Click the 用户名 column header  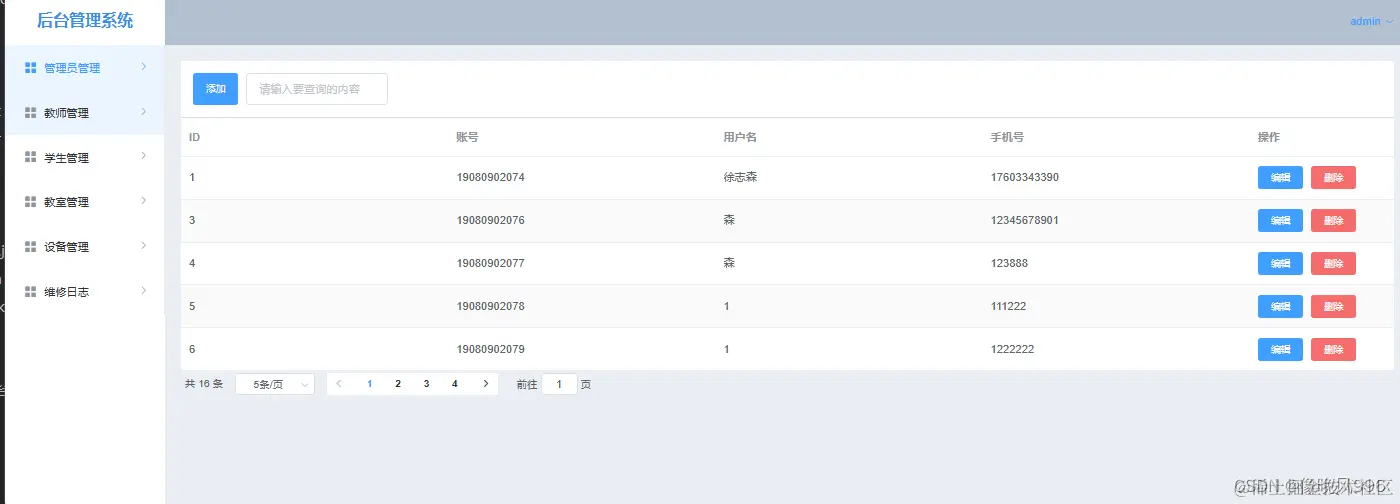tap(740, 137)
